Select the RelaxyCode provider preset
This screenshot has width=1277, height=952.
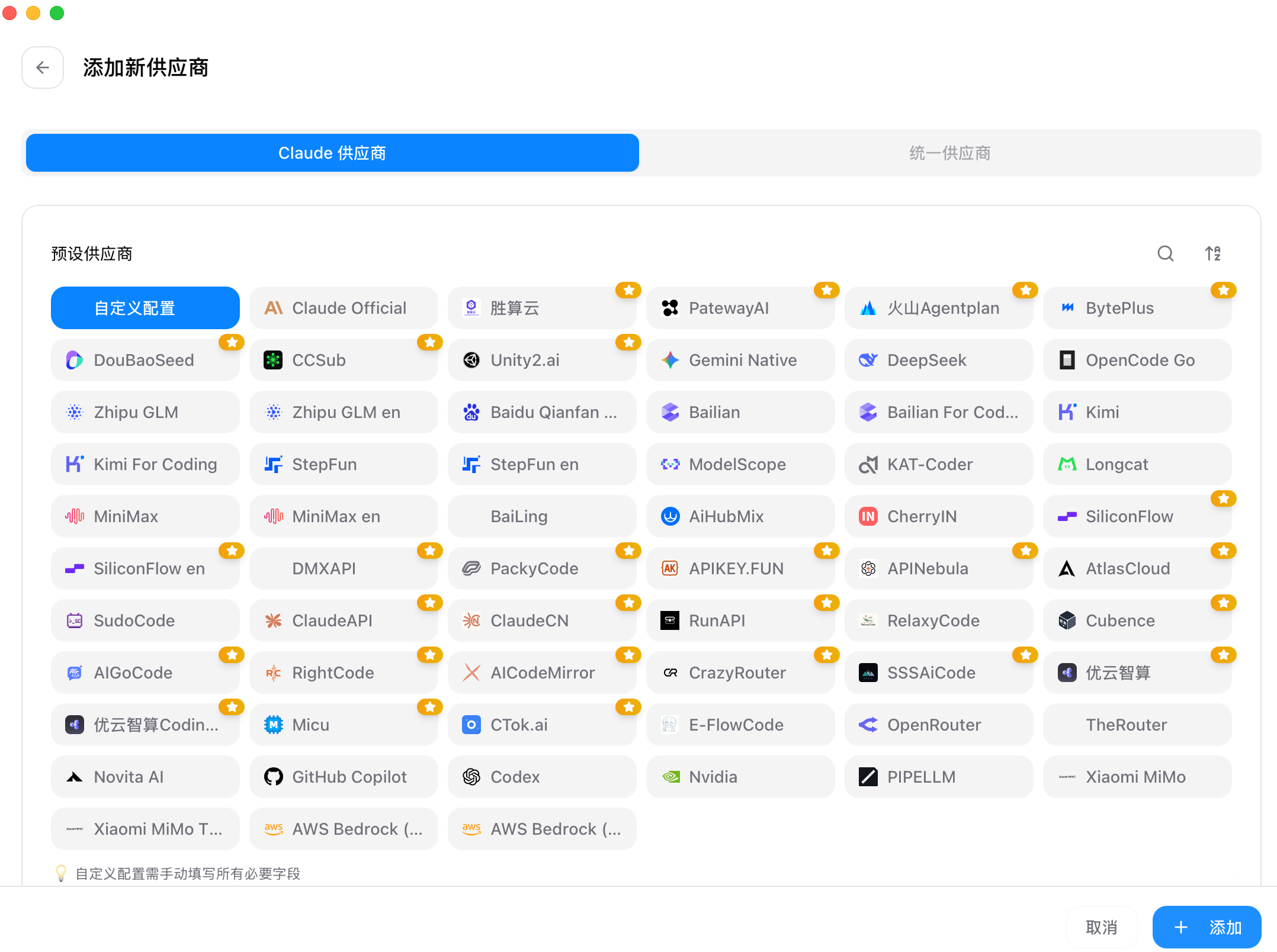click(939, 620)
